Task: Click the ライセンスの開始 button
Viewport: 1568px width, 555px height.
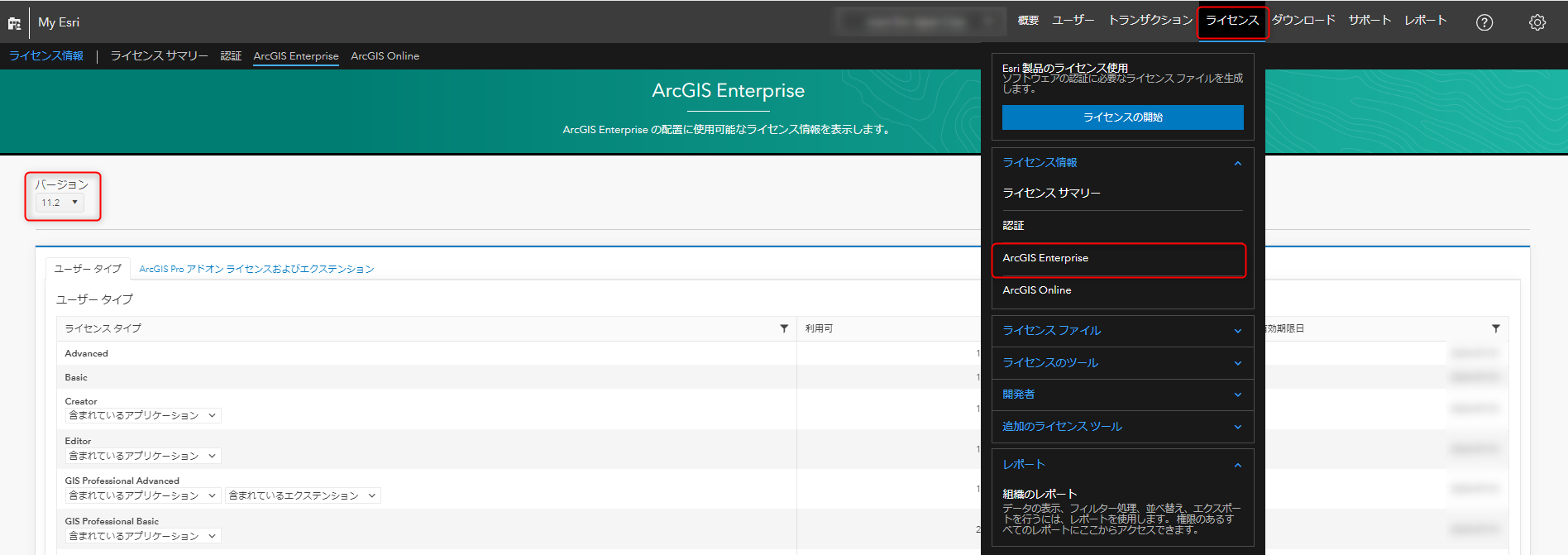Action: (1122, 117)
